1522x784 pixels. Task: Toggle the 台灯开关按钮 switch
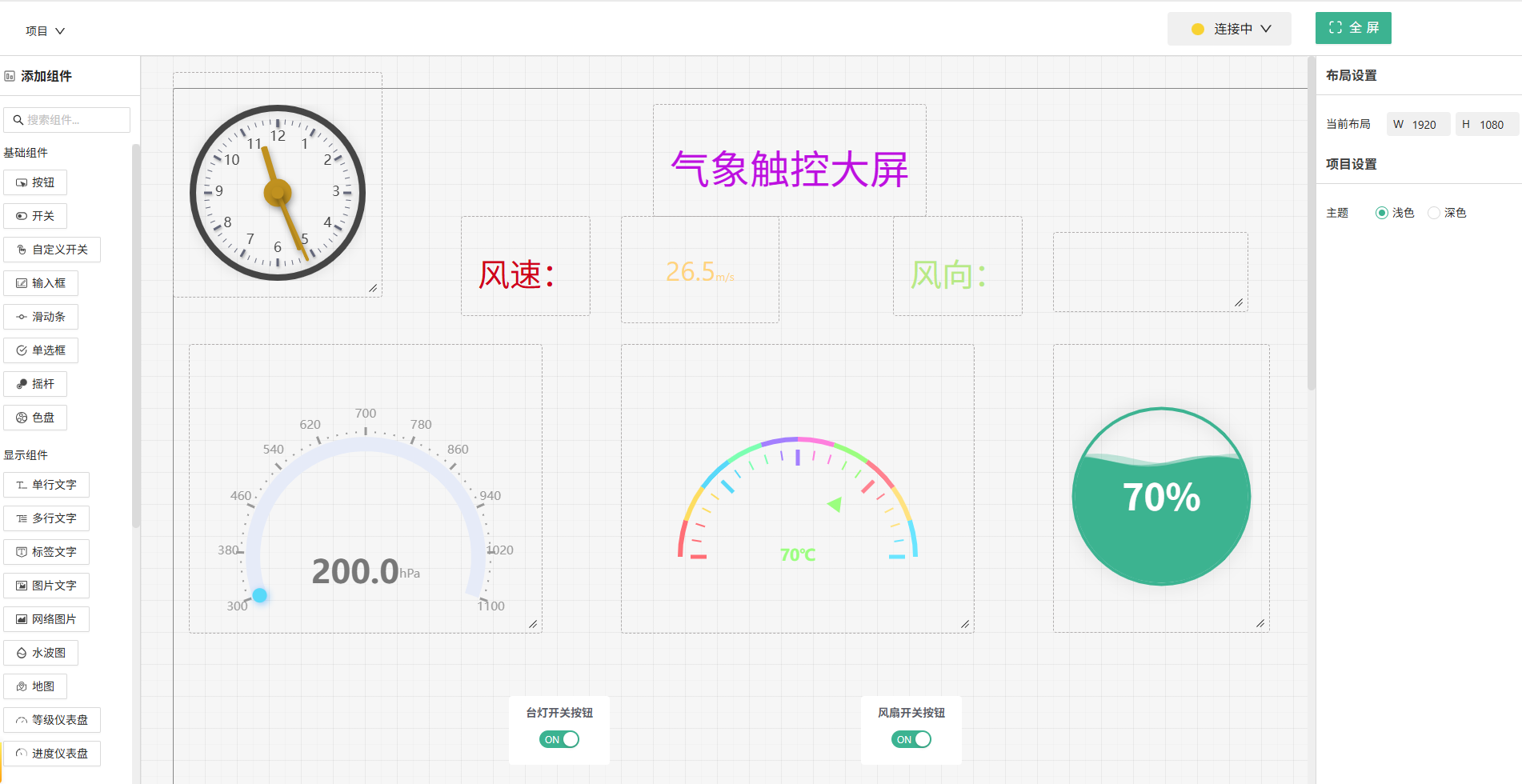click(559, 739)
